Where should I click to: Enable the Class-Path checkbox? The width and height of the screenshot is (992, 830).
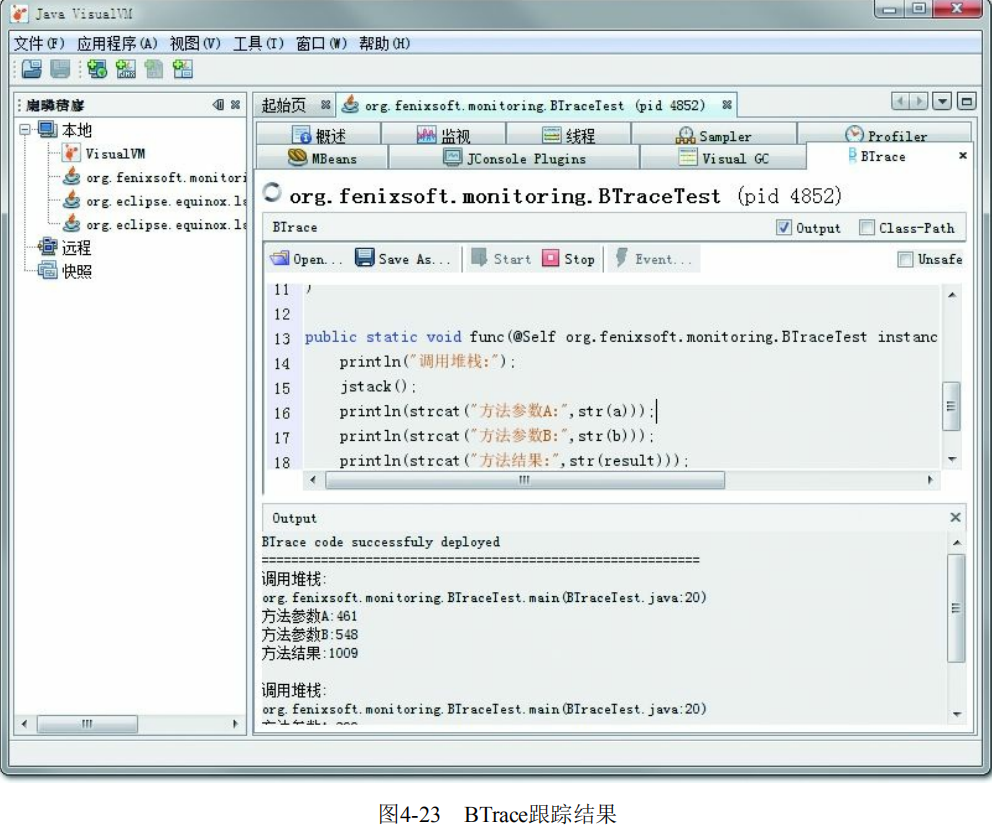(x=867, y=227)
